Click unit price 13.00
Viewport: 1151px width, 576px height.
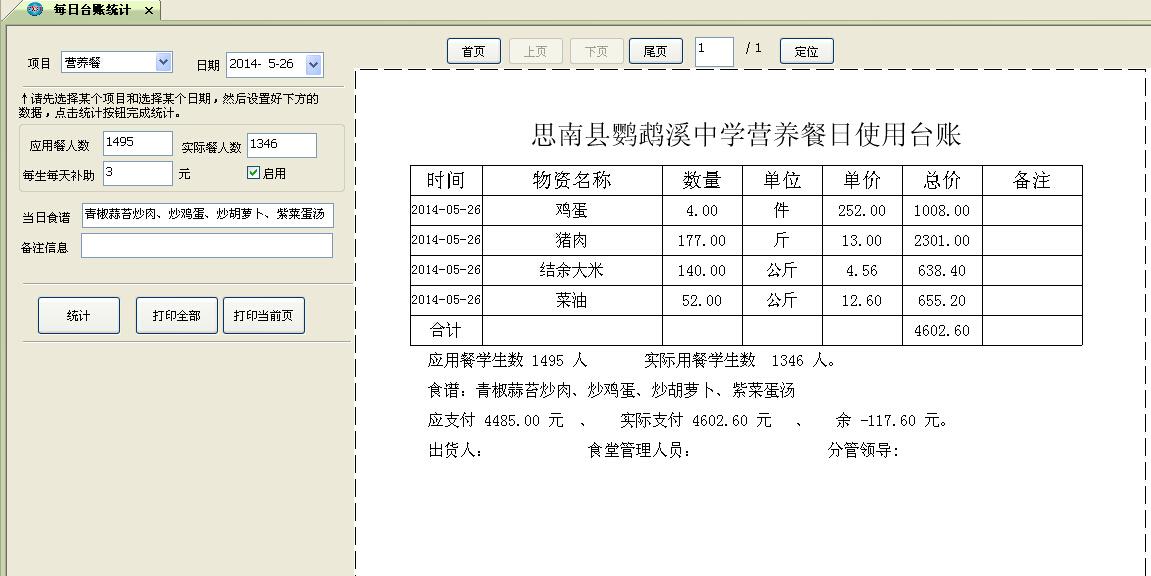[862, 241]
